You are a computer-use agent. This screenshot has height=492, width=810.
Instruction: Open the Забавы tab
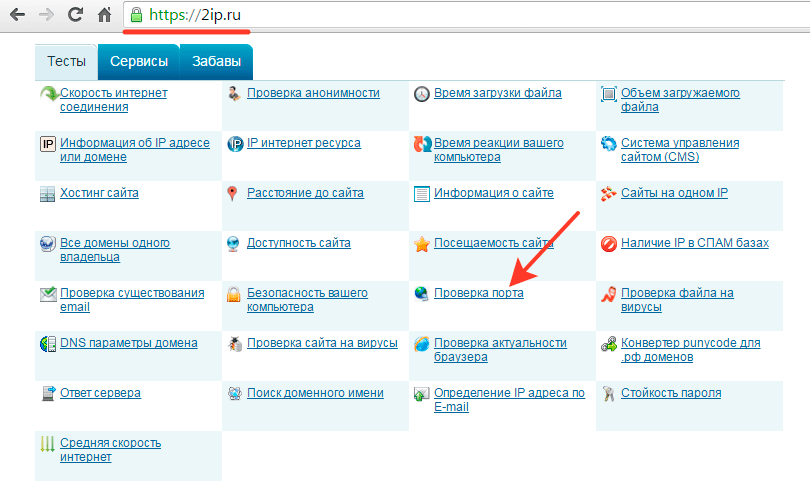216,61
